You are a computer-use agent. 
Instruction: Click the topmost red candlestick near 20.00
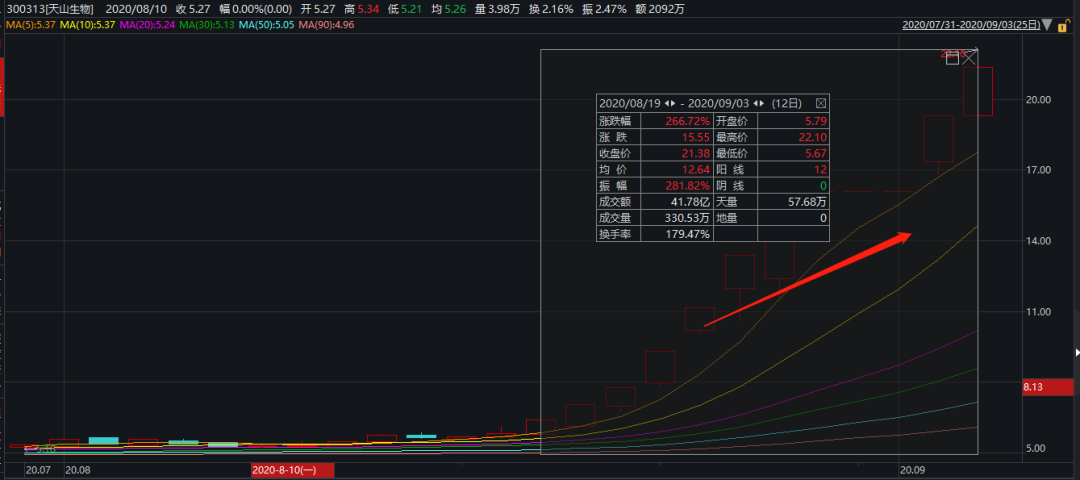click(977, 91)
